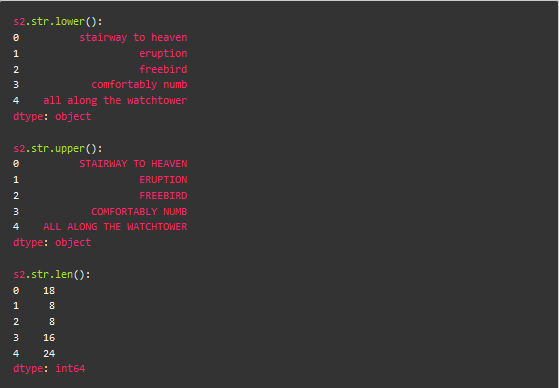559x388 pixels.
Task: Click the length value 24
Action: (x=49, y=354)
